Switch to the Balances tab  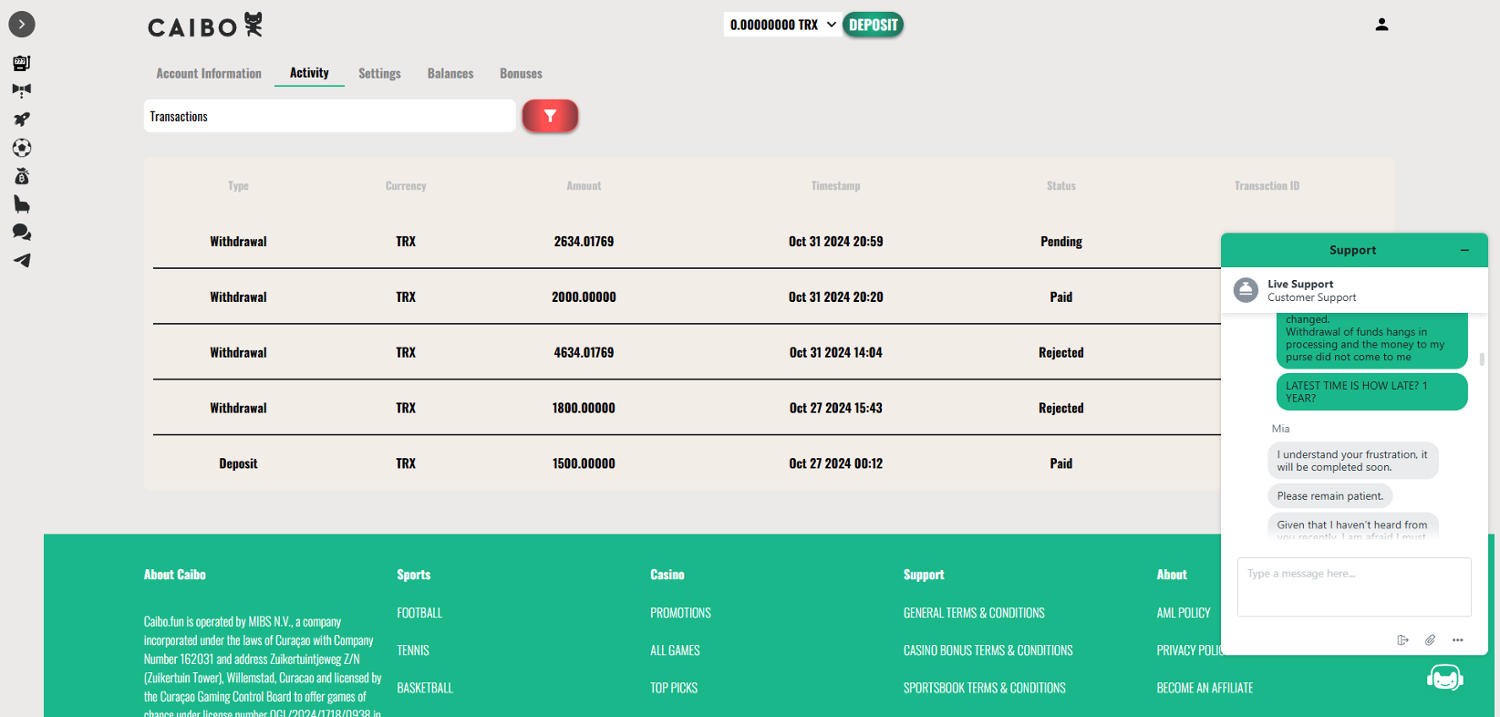450,74
